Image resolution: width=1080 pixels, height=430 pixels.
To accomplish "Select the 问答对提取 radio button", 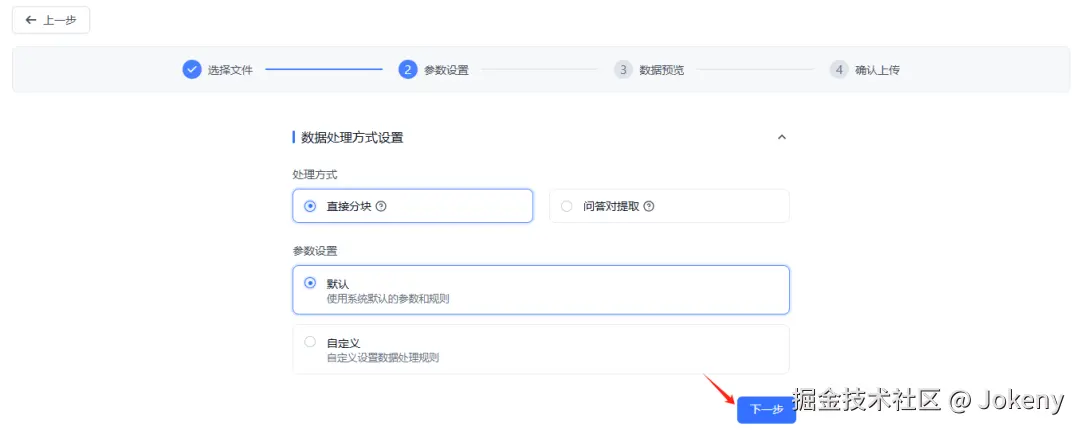I will (566, 207).
